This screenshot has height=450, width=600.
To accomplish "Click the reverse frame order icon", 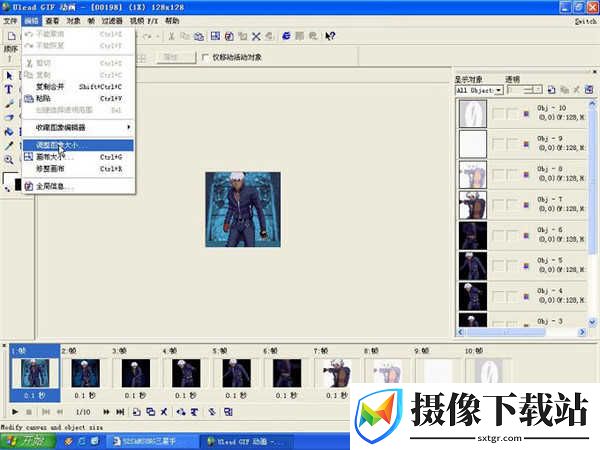I will click(181, 412).
